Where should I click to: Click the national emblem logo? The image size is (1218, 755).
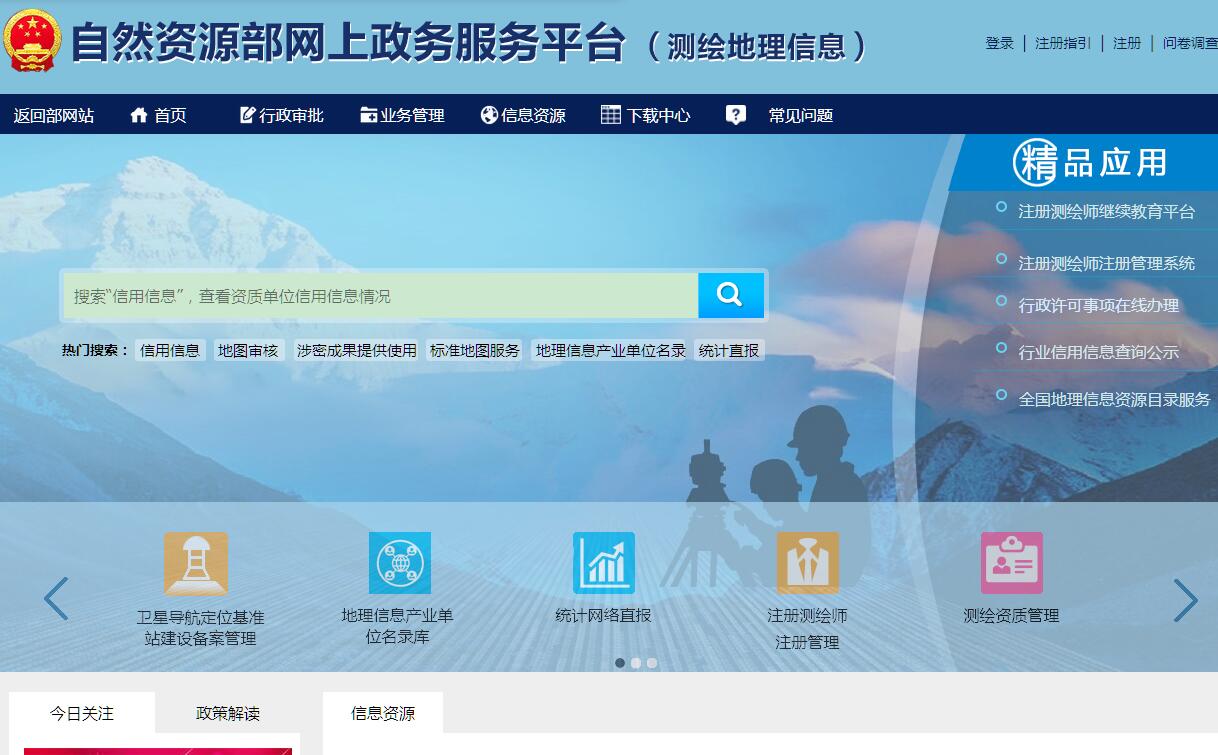tap(33, 42)
